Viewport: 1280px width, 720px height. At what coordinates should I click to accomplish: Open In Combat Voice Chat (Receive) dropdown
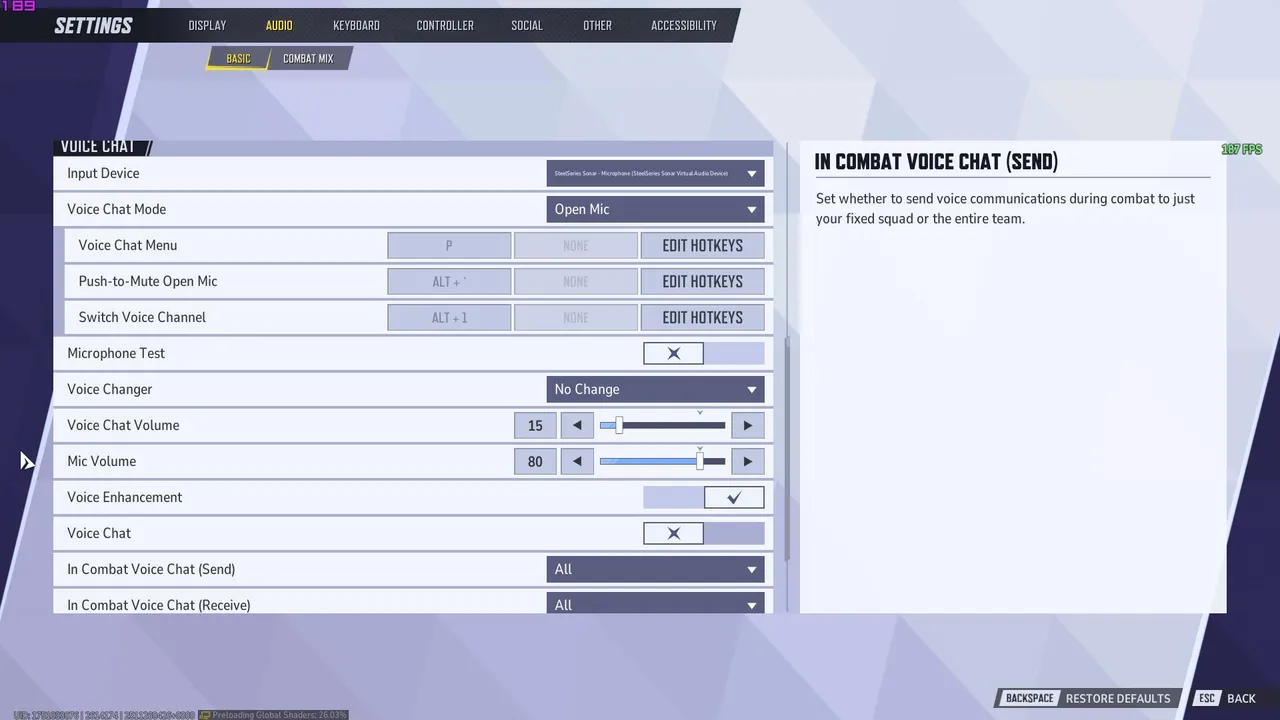(656, 603)
